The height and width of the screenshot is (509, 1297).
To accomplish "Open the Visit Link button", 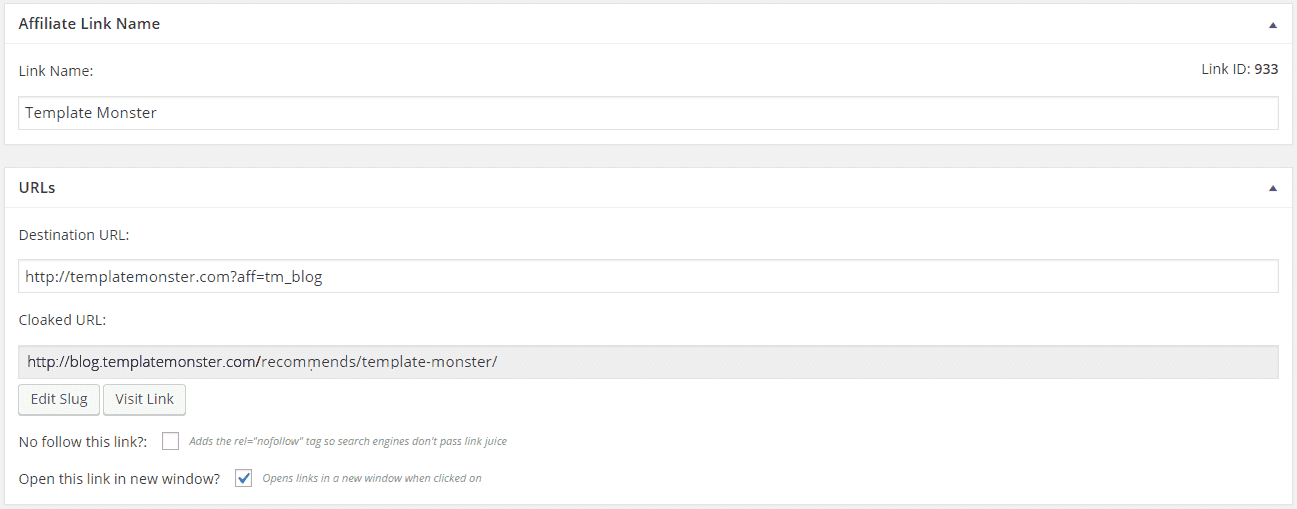I will [144, 399].
